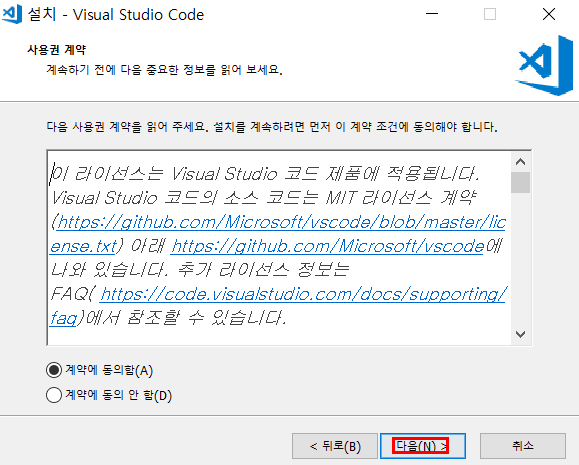Open the github vscode license.txt link

pos(281,223)
